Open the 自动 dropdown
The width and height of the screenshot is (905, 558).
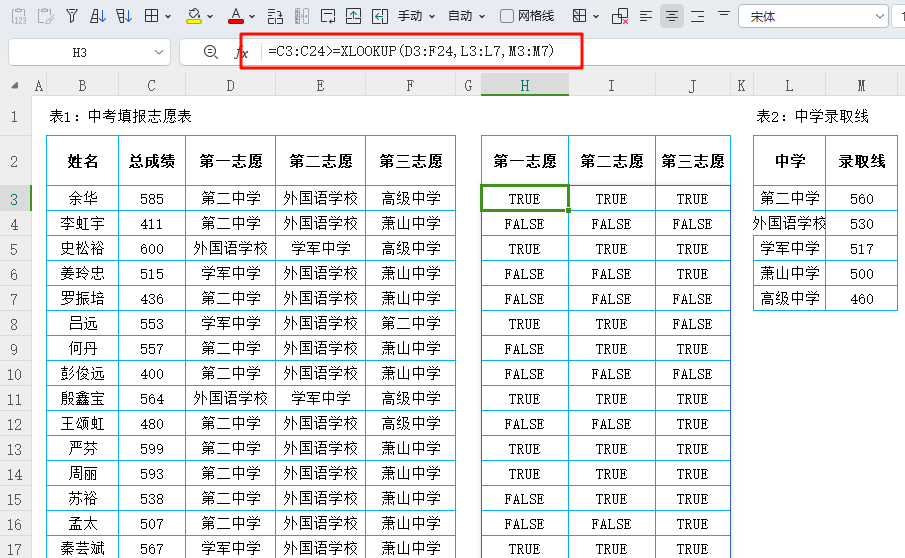pyautogui.click(x=466, y=16)
